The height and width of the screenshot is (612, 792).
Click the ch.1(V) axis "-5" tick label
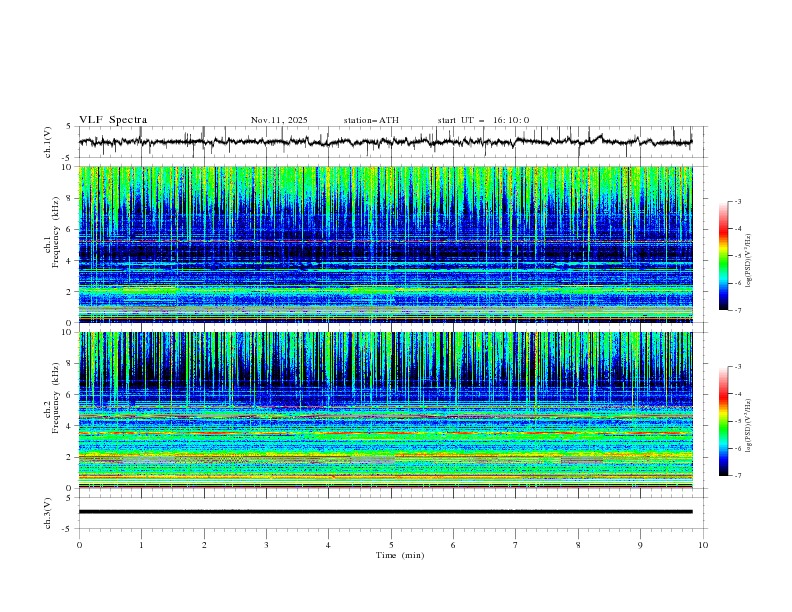[x=68, y=158]
